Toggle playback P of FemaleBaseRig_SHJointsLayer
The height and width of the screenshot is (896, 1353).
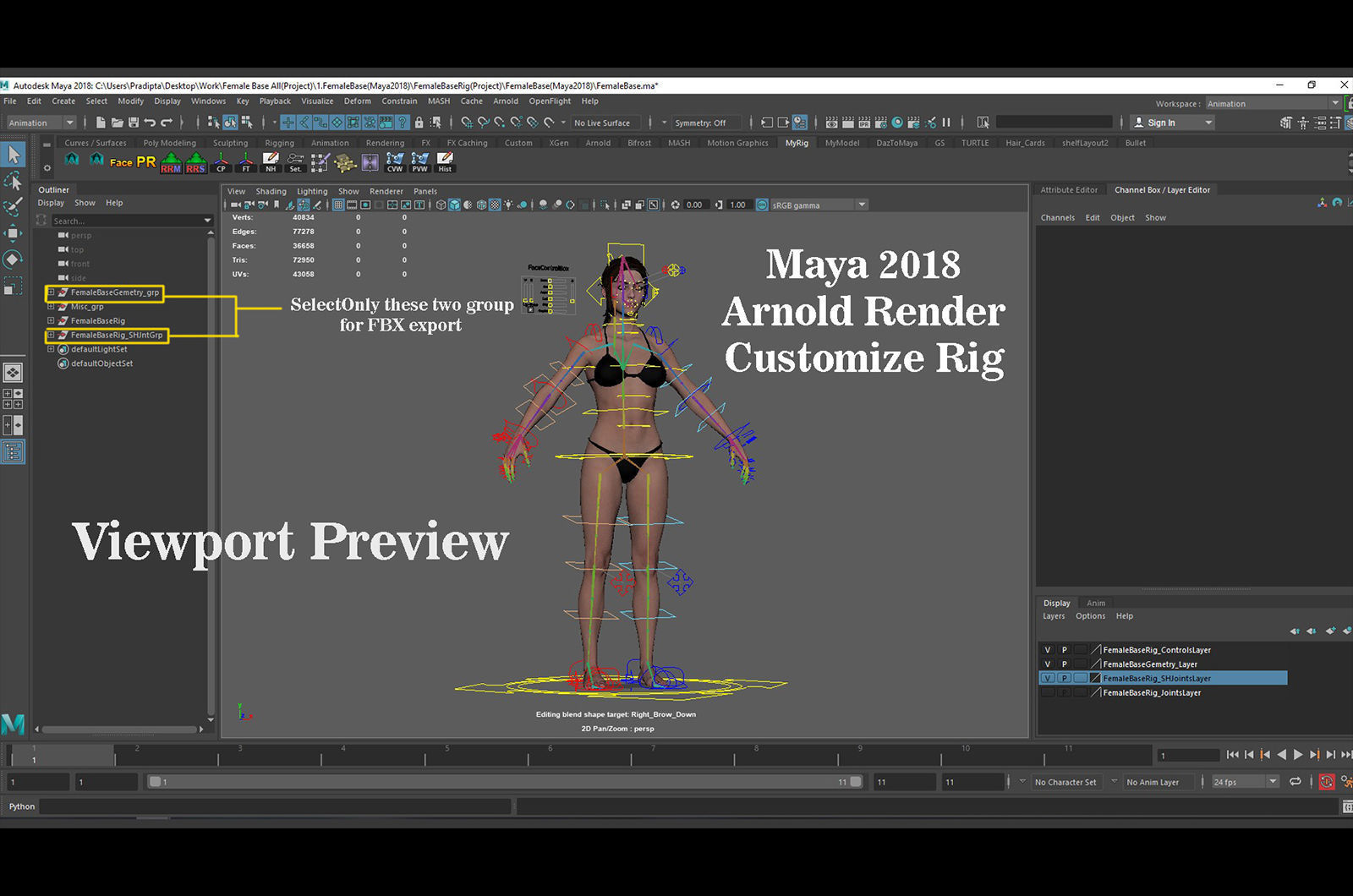coord(1065,679)
